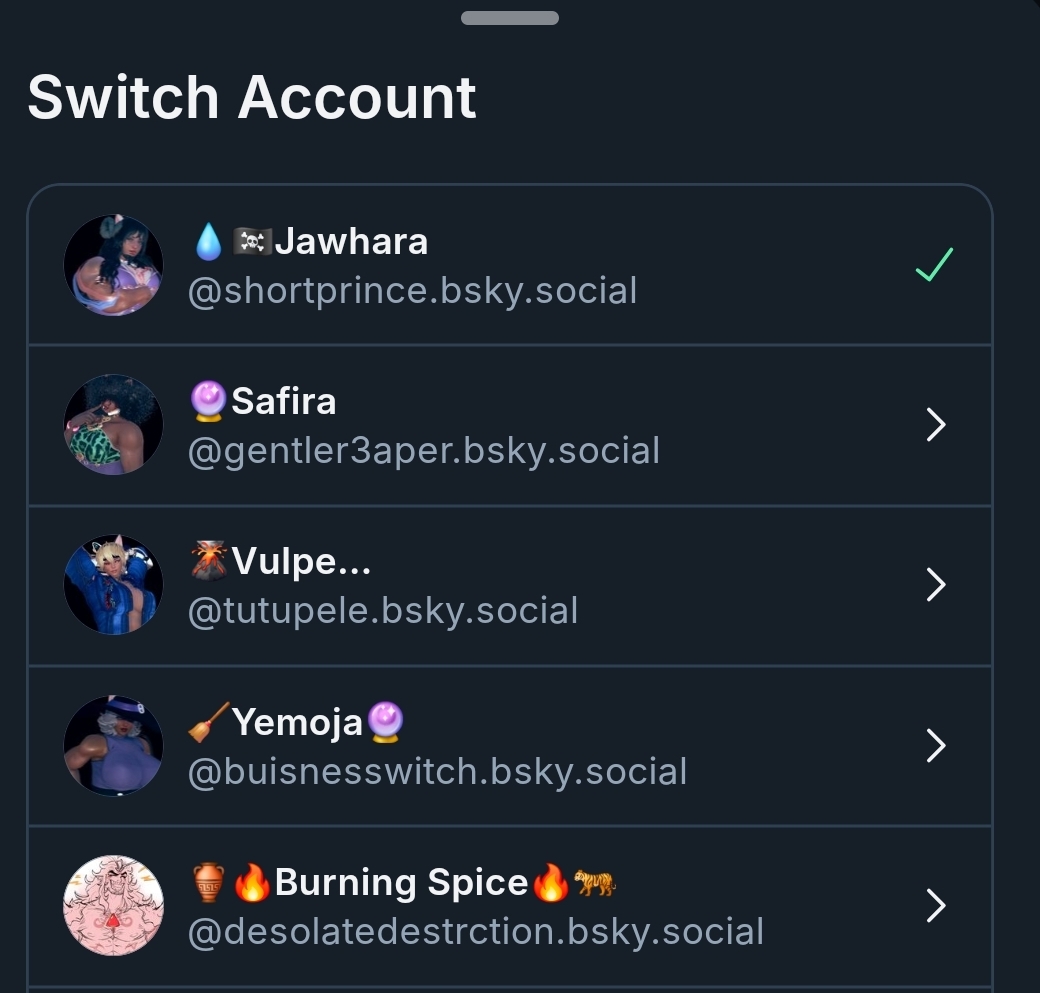Click the Vulpe account avatar
Image resolution: width=1040 pixels, height=993 pixels.
click(113, 585)
